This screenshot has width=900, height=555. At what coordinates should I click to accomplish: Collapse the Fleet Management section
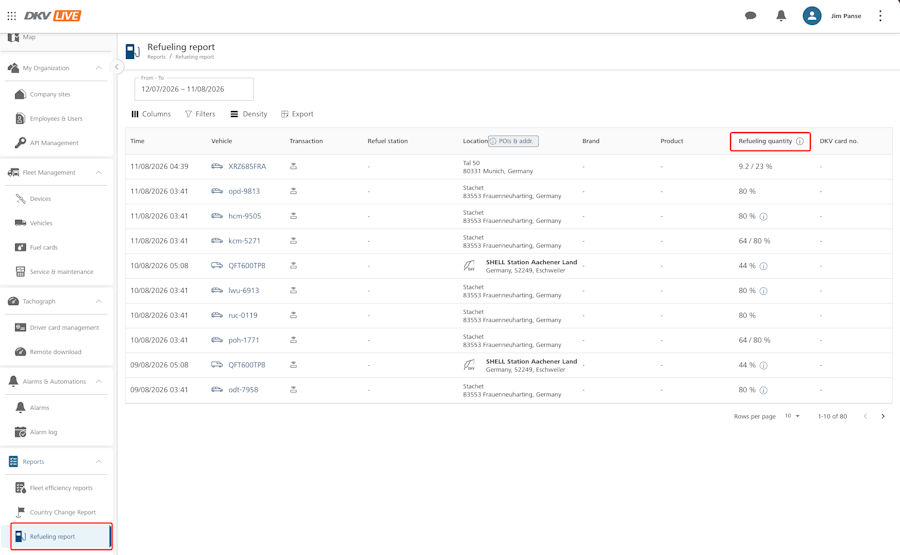(x=99, y=172)
